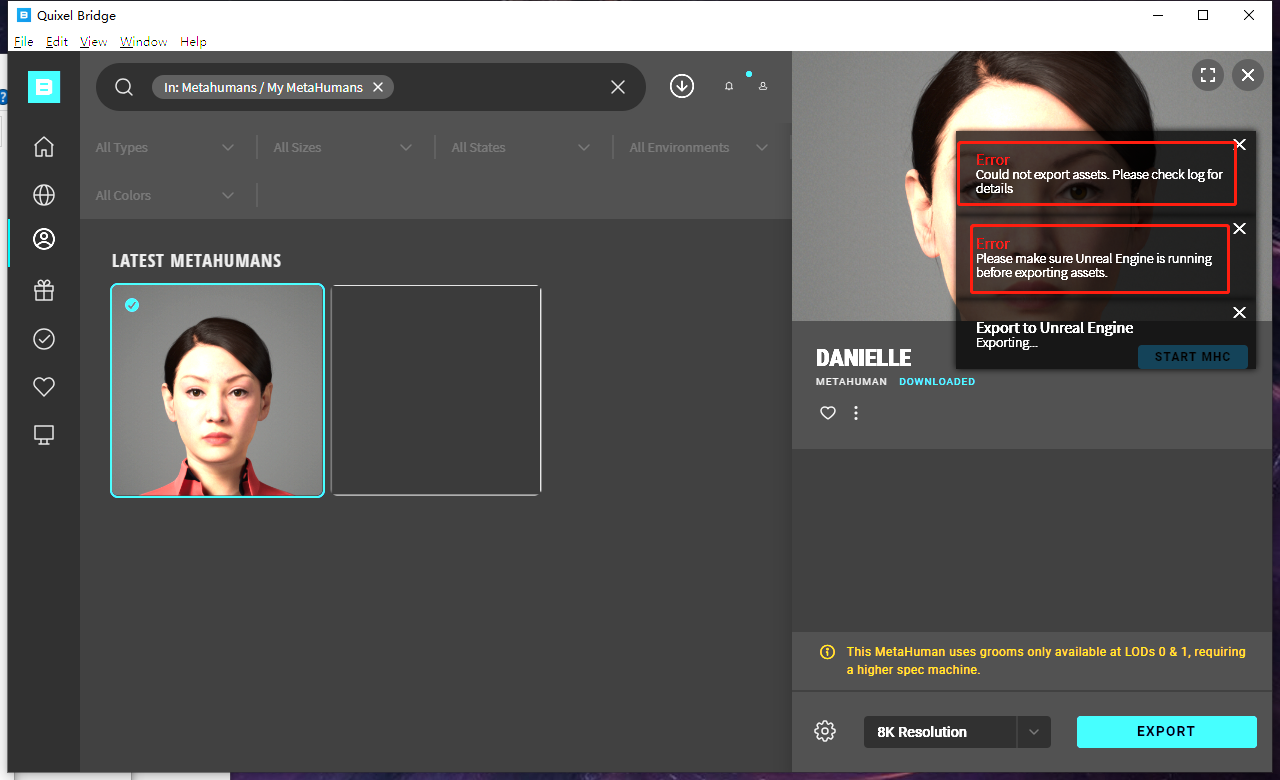Open the Home section in sidebar

(x=44, y=147)
